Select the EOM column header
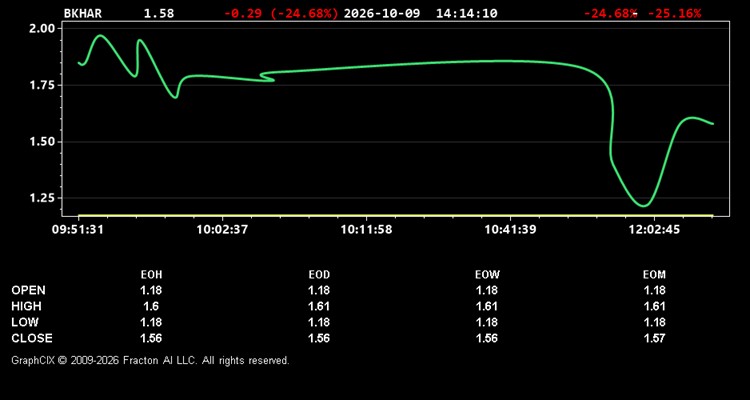Viewport: 750px width, 400px height. [654, 275]
